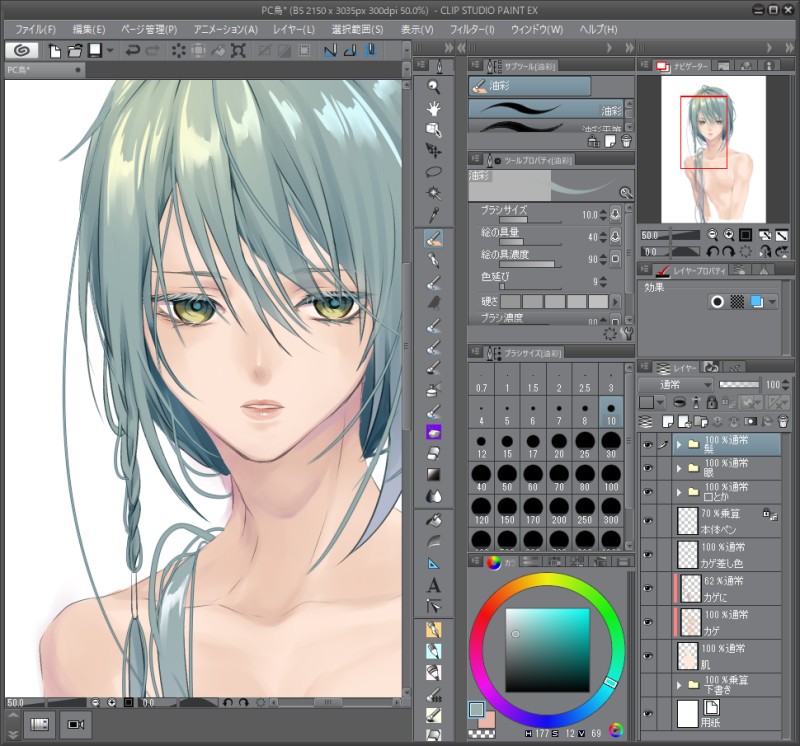Click new raster layer icon
The image size is (800, 746).
point(667,421)
